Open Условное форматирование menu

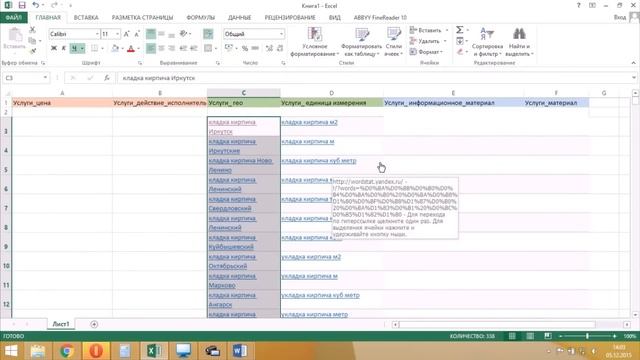click(315, 41)
